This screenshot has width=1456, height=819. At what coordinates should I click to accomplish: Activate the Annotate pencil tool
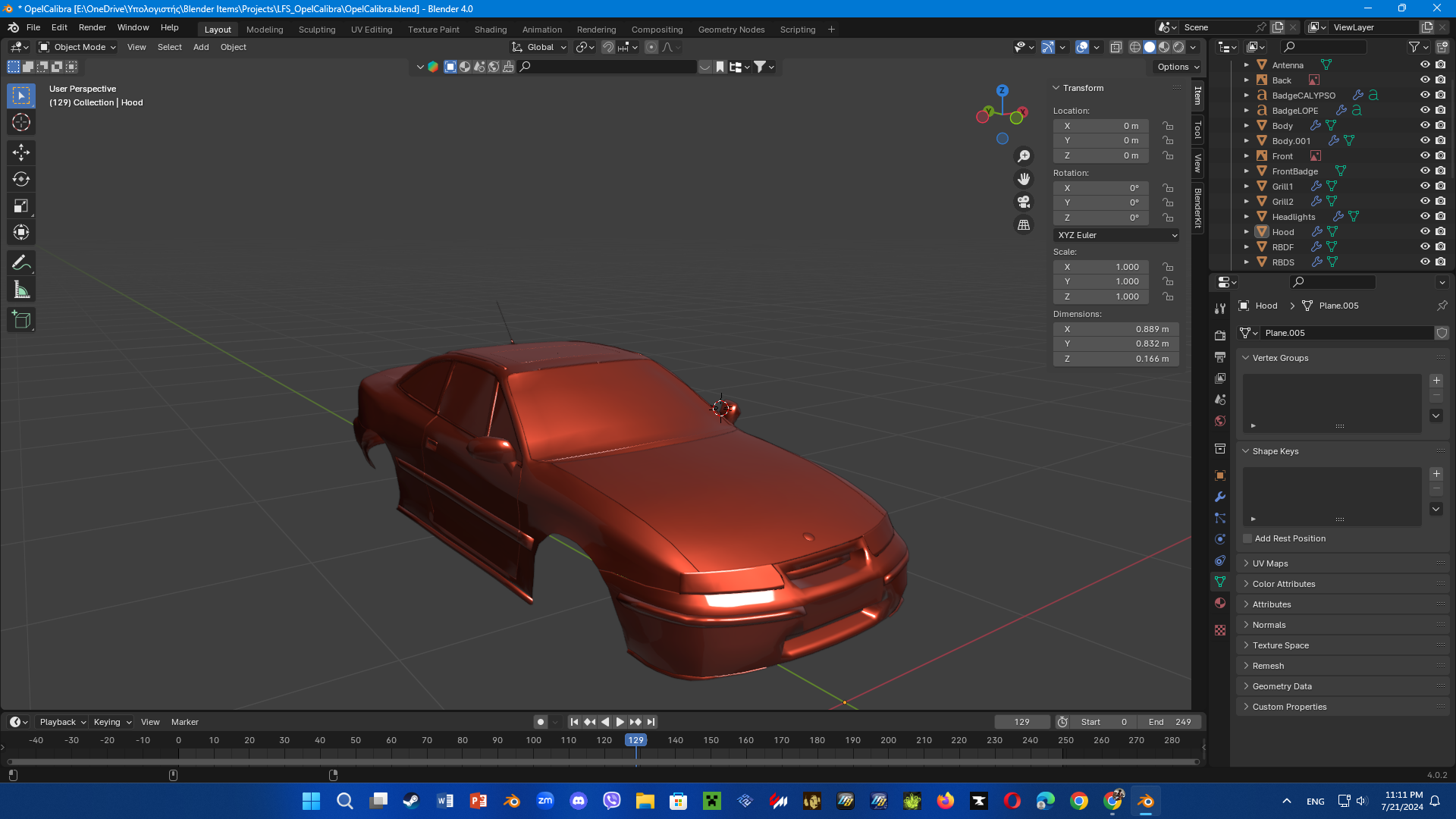[21, 263]
